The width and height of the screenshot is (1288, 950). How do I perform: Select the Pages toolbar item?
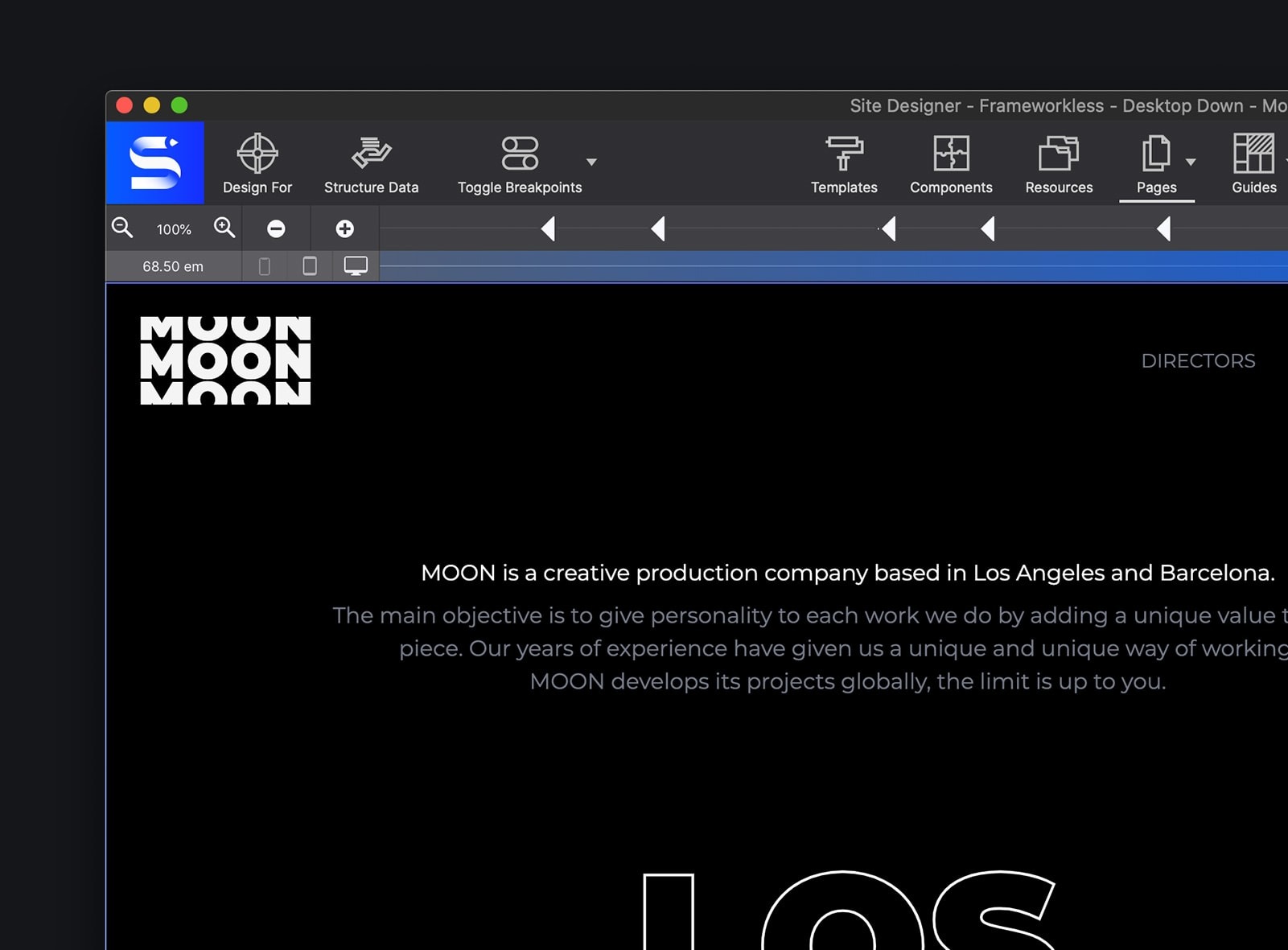coord(1156,163)
